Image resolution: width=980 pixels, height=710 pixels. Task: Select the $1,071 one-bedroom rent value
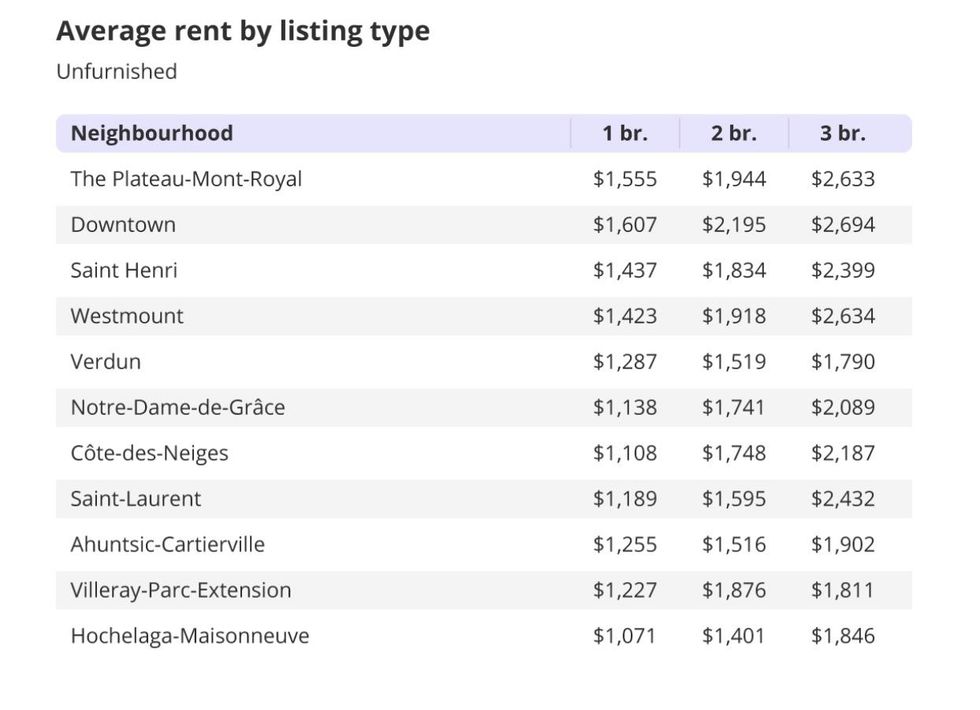tap(625, 636)
